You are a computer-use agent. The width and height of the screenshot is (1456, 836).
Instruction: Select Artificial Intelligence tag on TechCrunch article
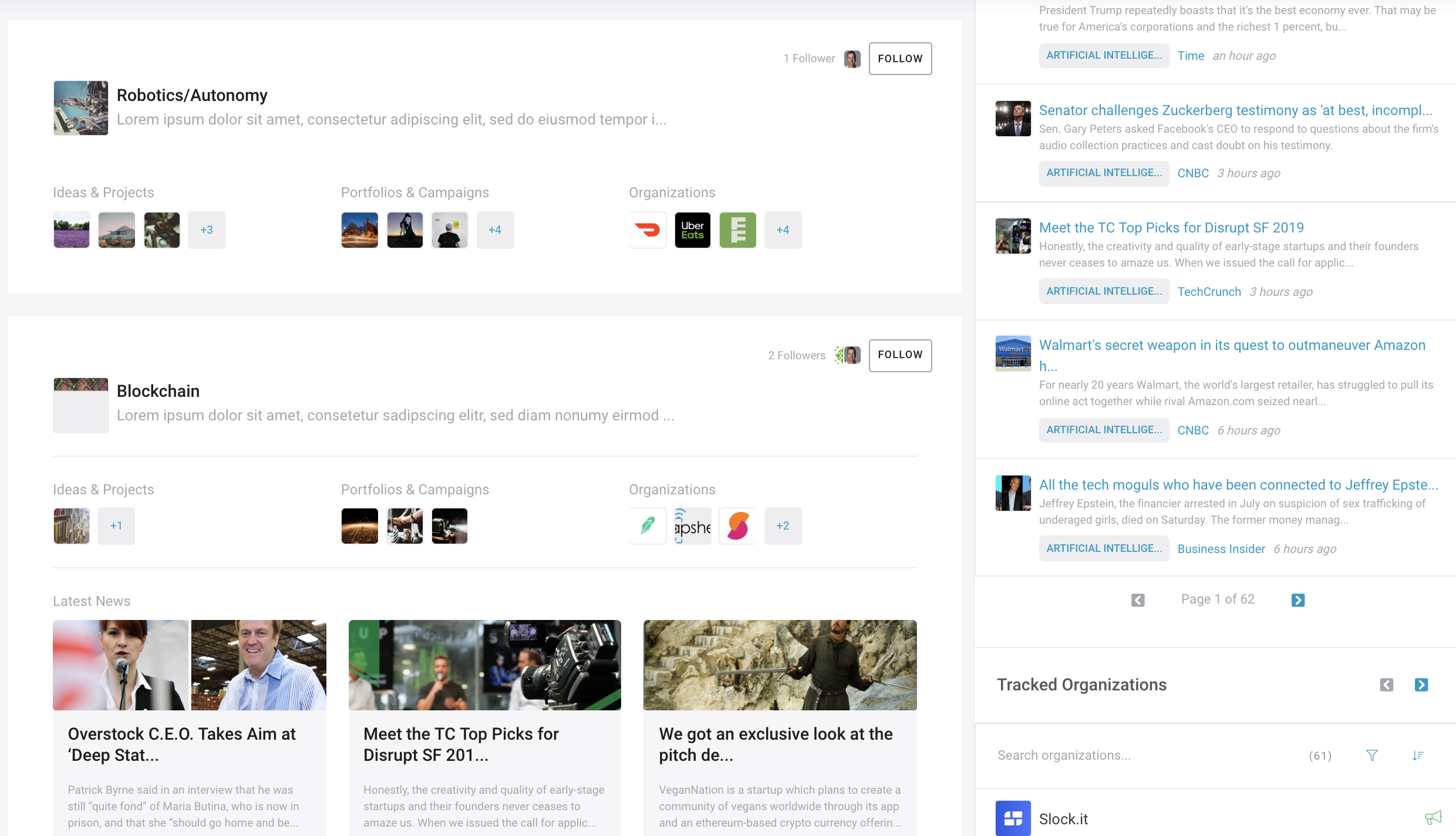1104,292
